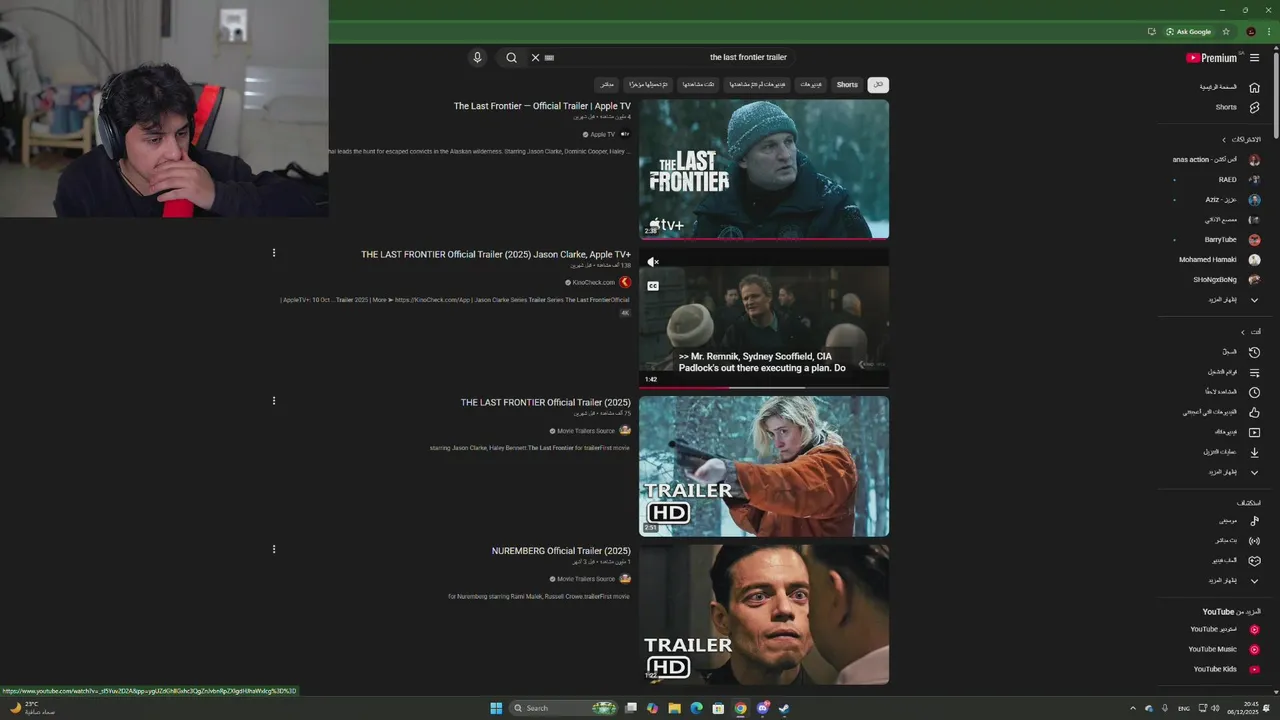Click the YouTube Premium logo
Viewport: 1280px width, 720px height.
click(1211, 58)
